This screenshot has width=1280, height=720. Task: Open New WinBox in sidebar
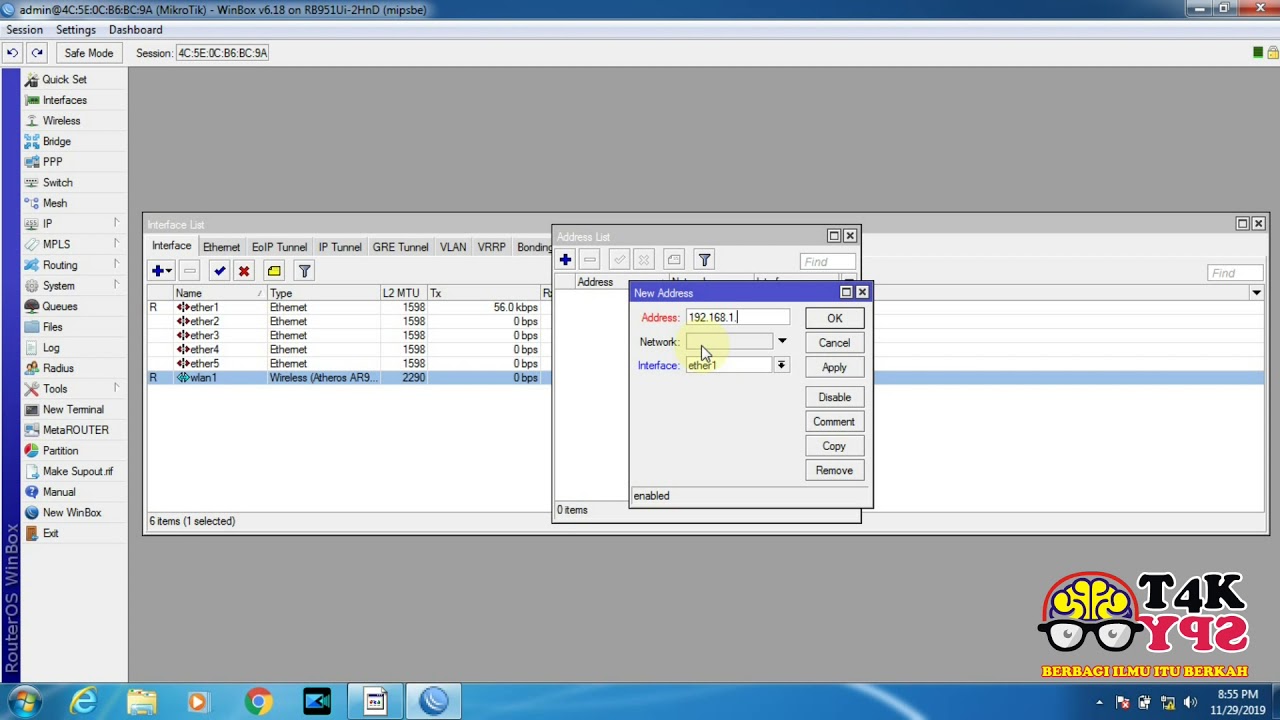click(71, 513)
